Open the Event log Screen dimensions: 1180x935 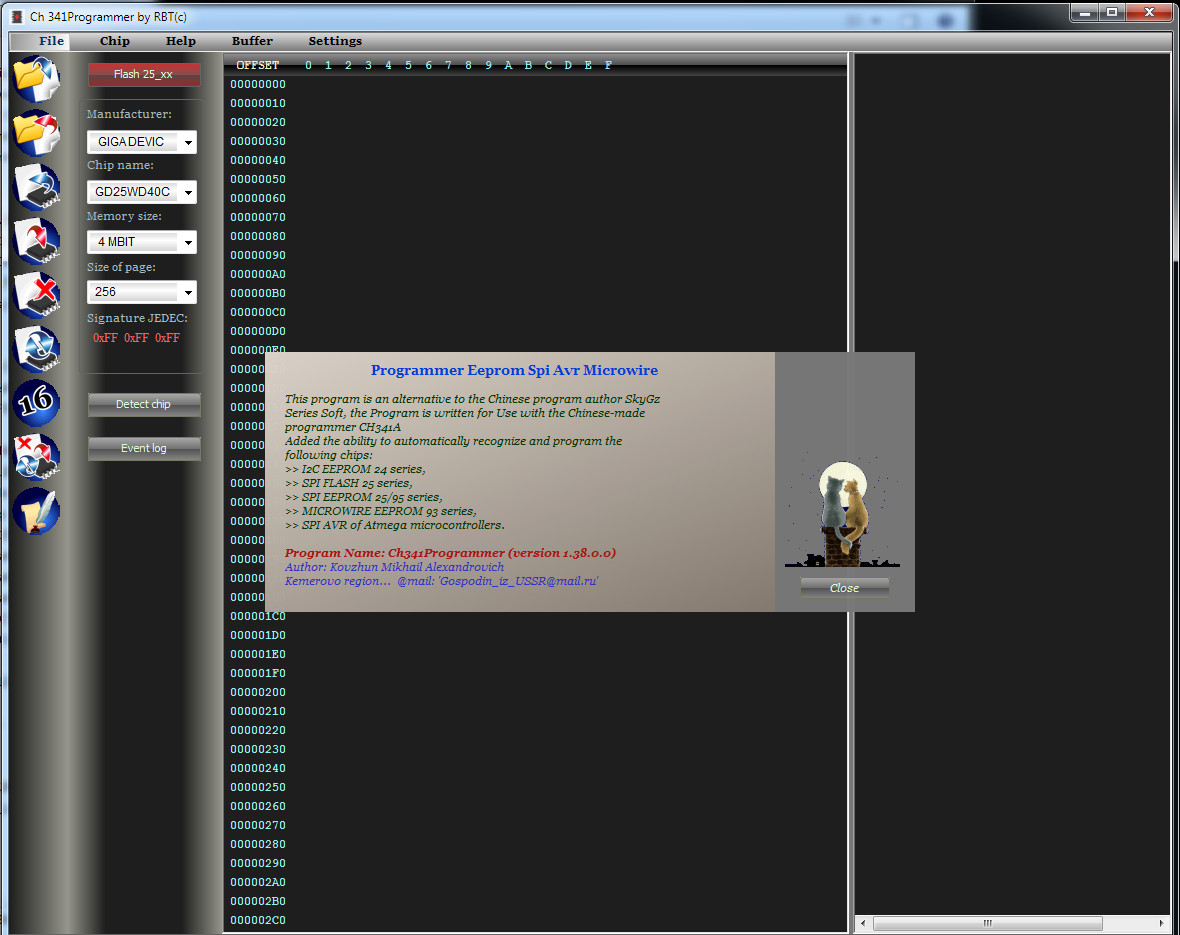coord(144,448)
